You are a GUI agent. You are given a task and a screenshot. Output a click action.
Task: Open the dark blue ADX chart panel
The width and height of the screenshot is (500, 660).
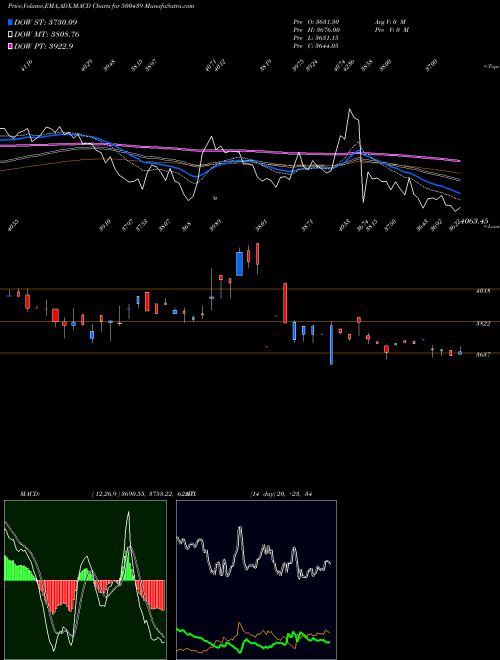[256, 580]
